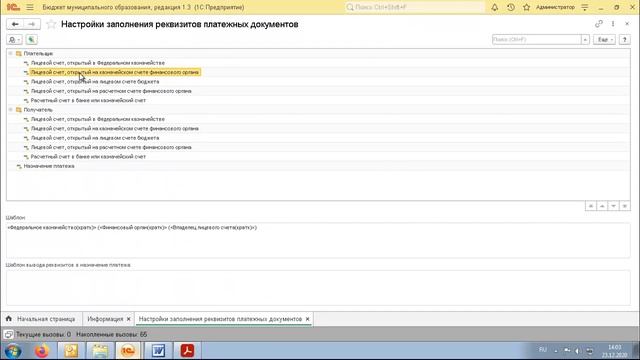The width and height of the screenshot is (640, 360).
Task: Select Настройки заполнения реквизитов tab
Action: (x=220, y=319)
